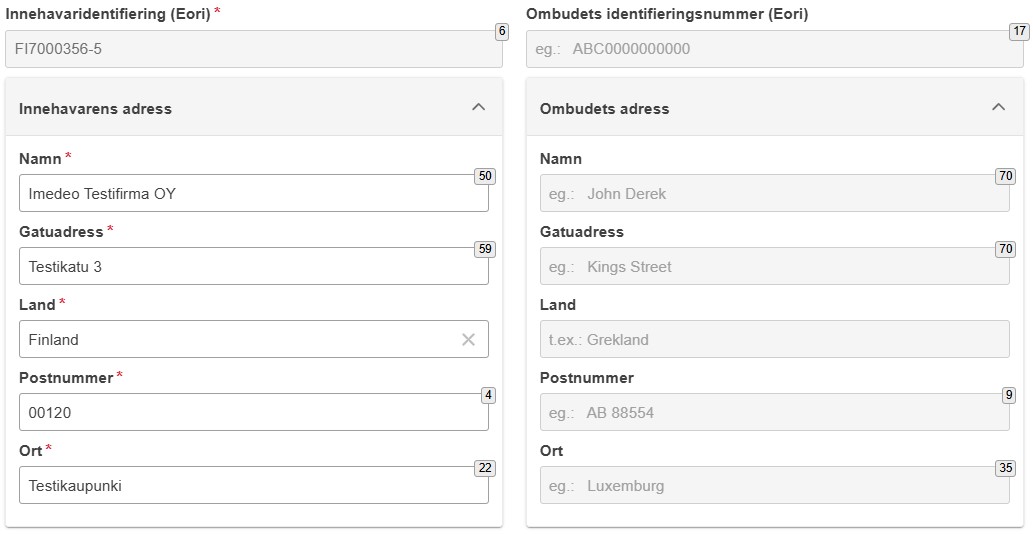Click Ombudets Namn field with John Derek placeholder

pos(775,193)
